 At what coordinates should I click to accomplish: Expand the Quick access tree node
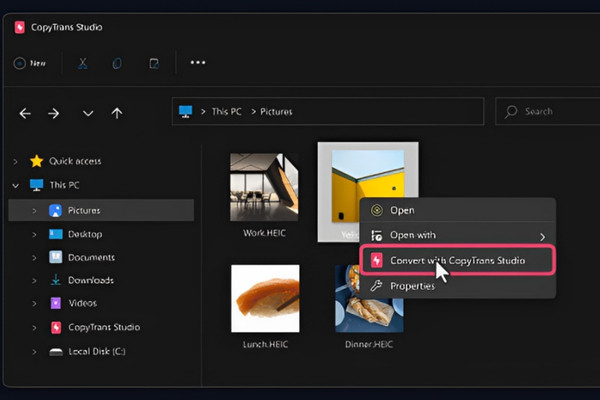coord(15,162)
